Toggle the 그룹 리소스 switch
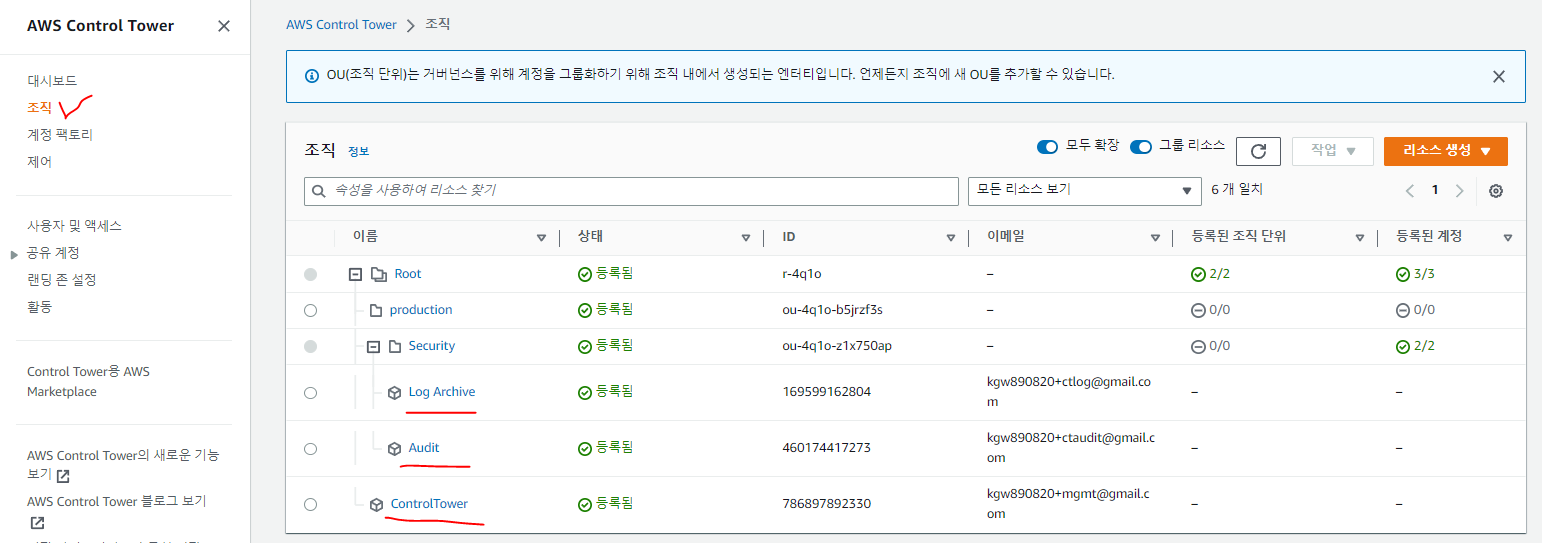Viewport: 1542px width, 543px height. point(1141,146)
